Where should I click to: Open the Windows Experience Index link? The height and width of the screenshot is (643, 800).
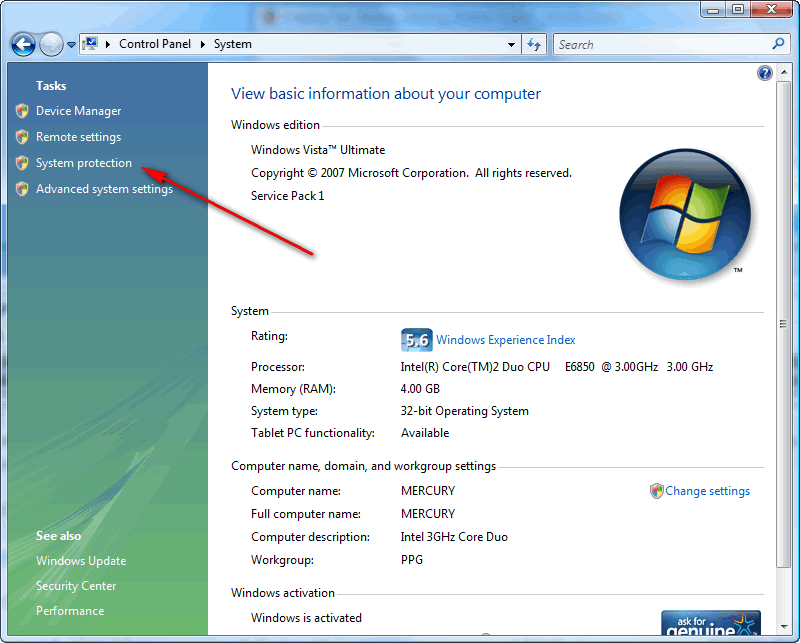click(x=506, y=340)
